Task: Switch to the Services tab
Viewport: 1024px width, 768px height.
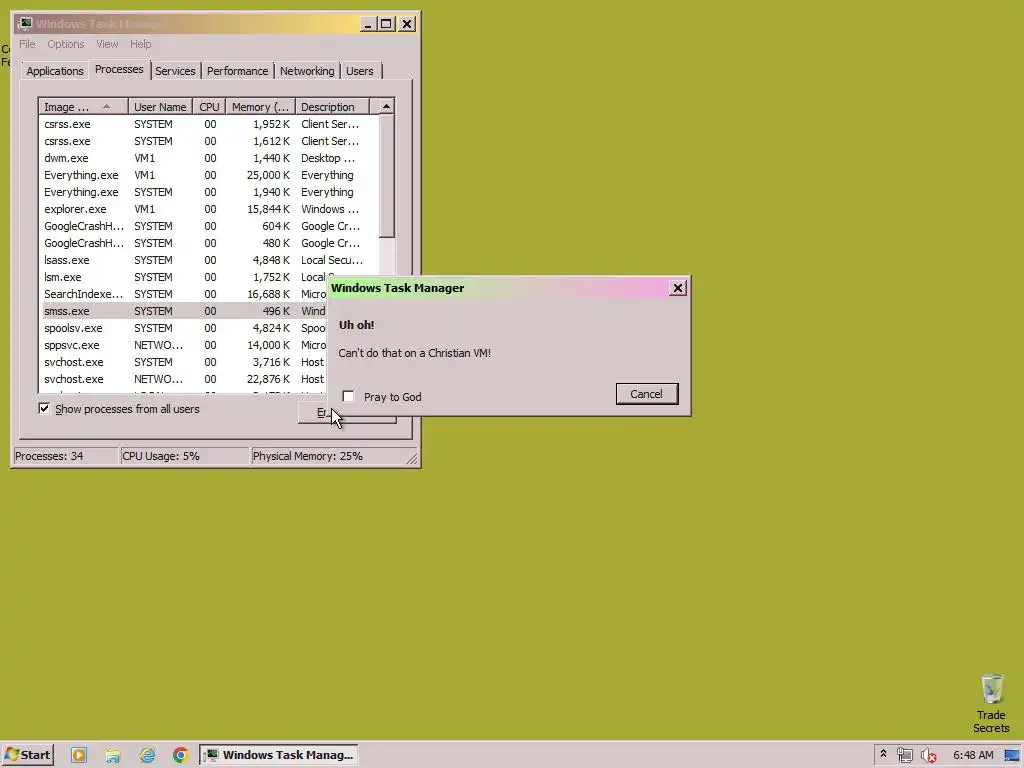Action: [x=175, y=71]
